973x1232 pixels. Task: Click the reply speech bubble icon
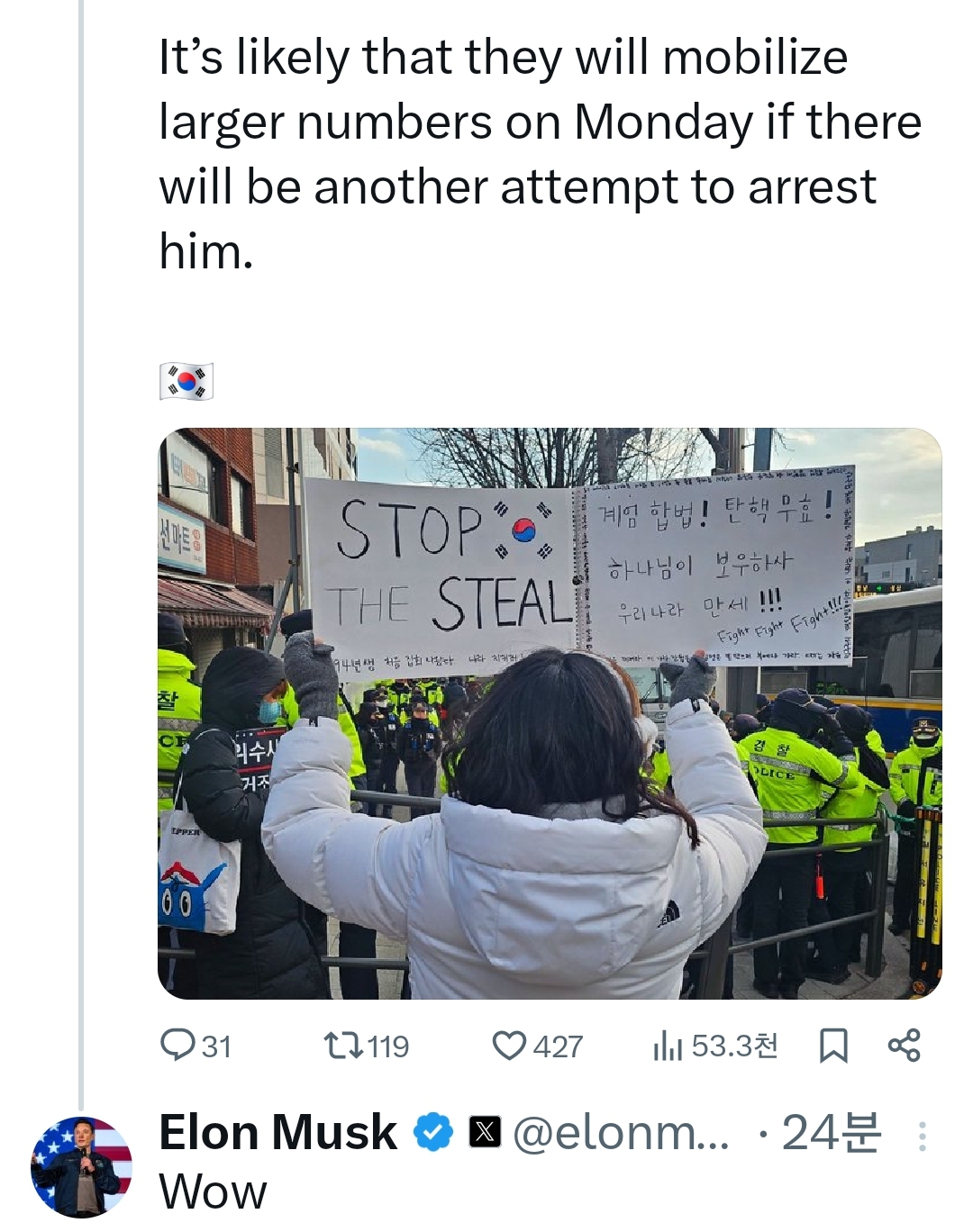coord(177,1046)
